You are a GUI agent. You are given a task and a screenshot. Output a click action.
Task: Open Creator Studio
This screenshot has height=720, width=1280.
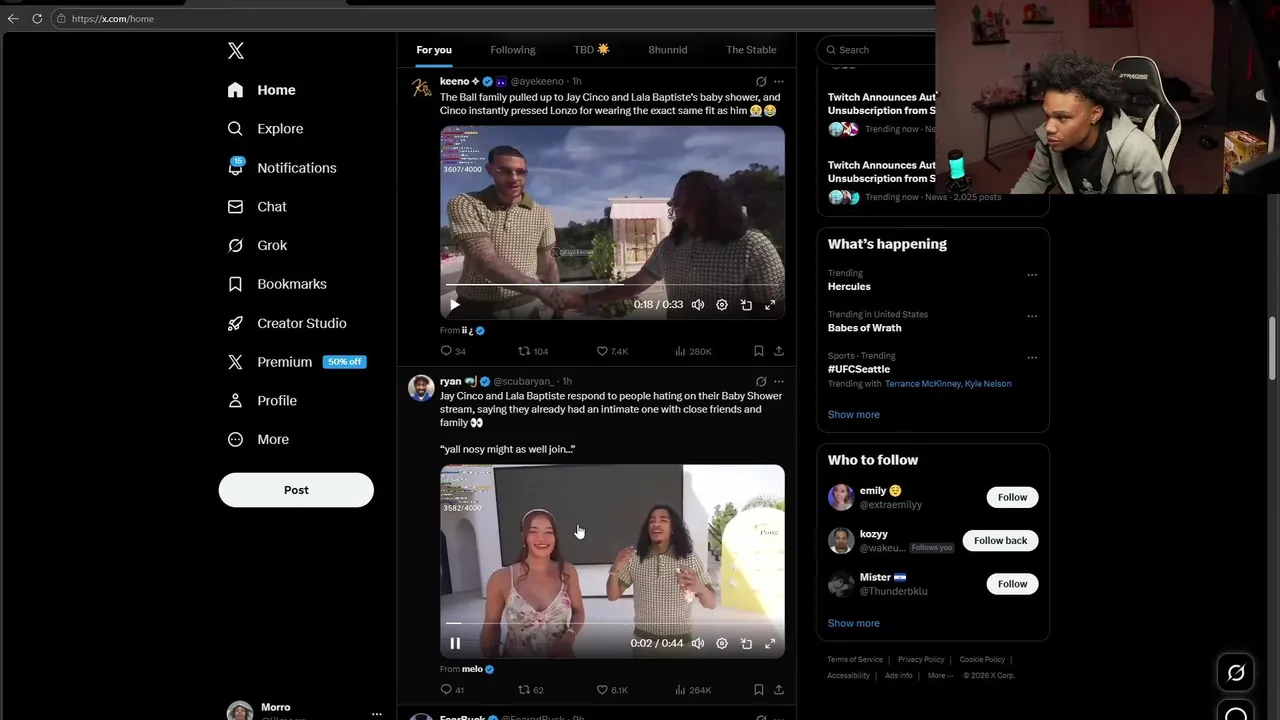[x=287, y=323]
